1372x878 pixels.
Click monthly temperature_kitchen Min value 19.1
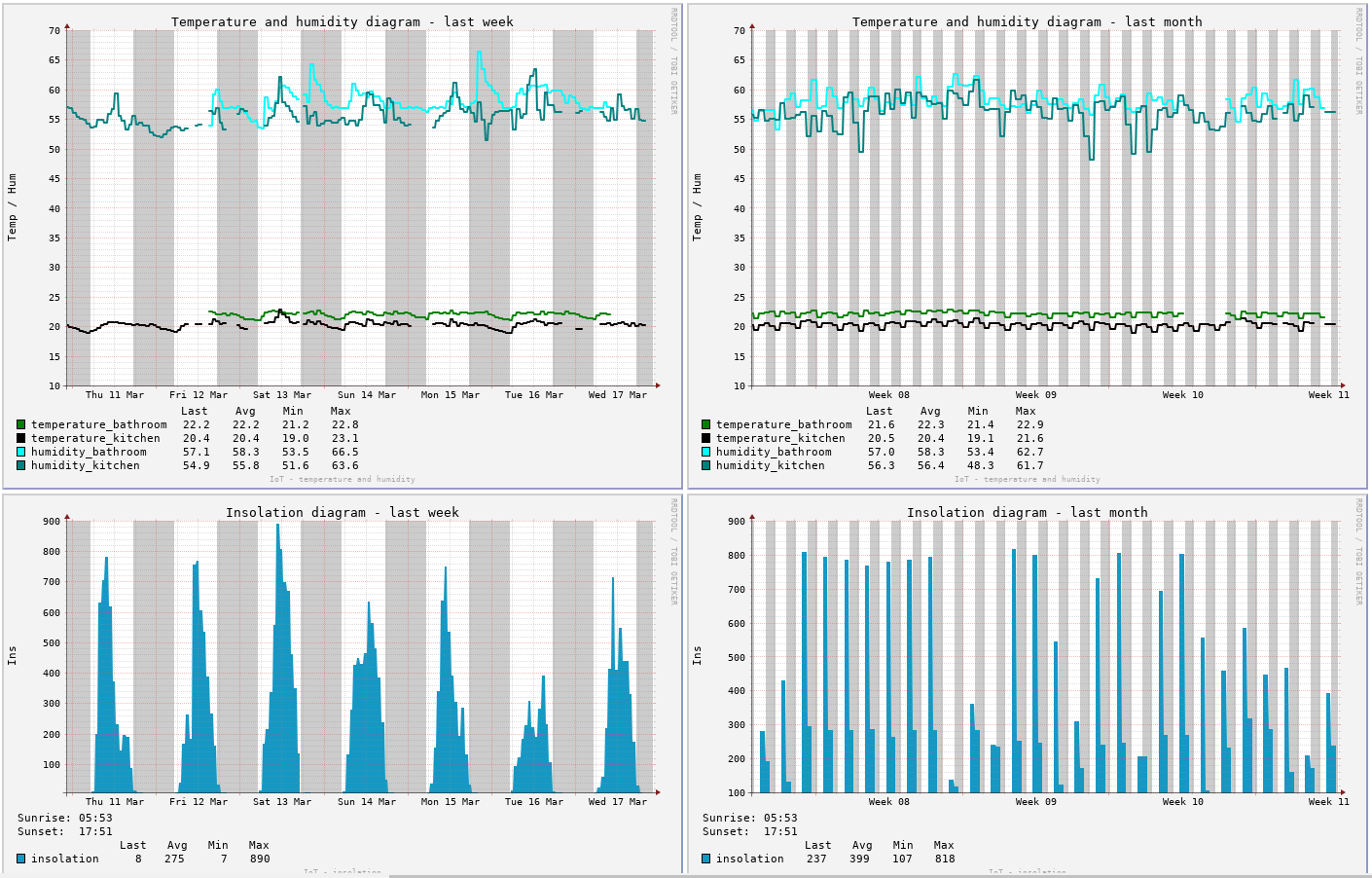(981, 438)
